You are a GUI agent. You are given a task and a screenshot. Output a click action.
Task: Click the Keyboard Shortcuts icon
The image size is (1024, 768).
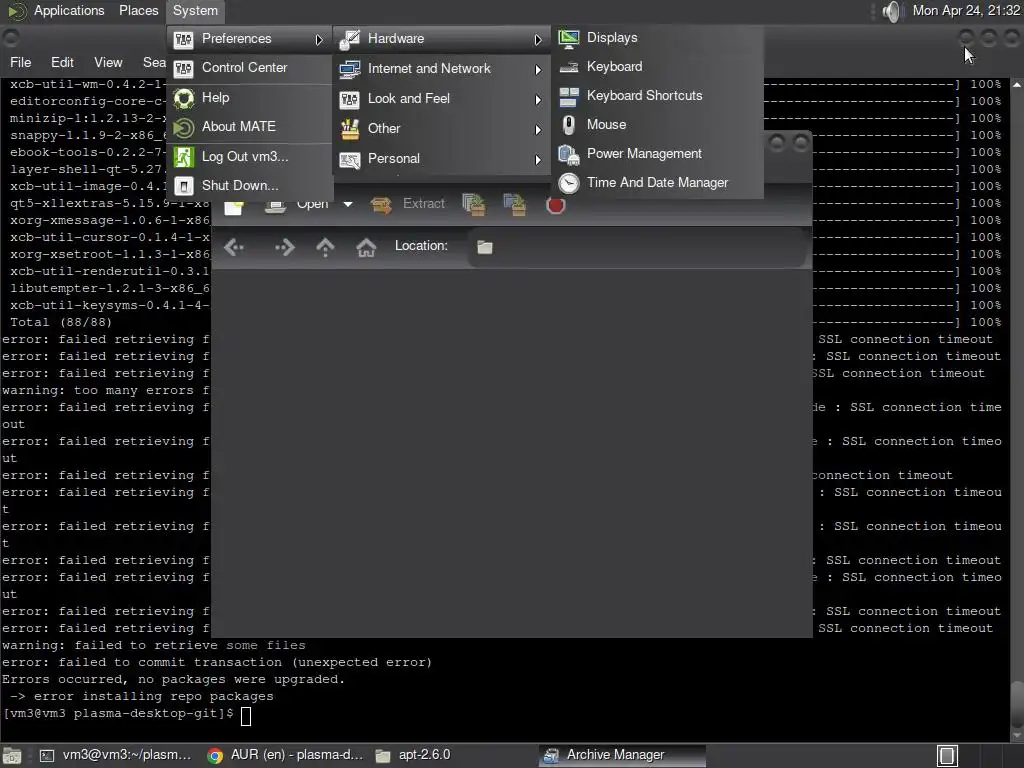click(569, 97)
